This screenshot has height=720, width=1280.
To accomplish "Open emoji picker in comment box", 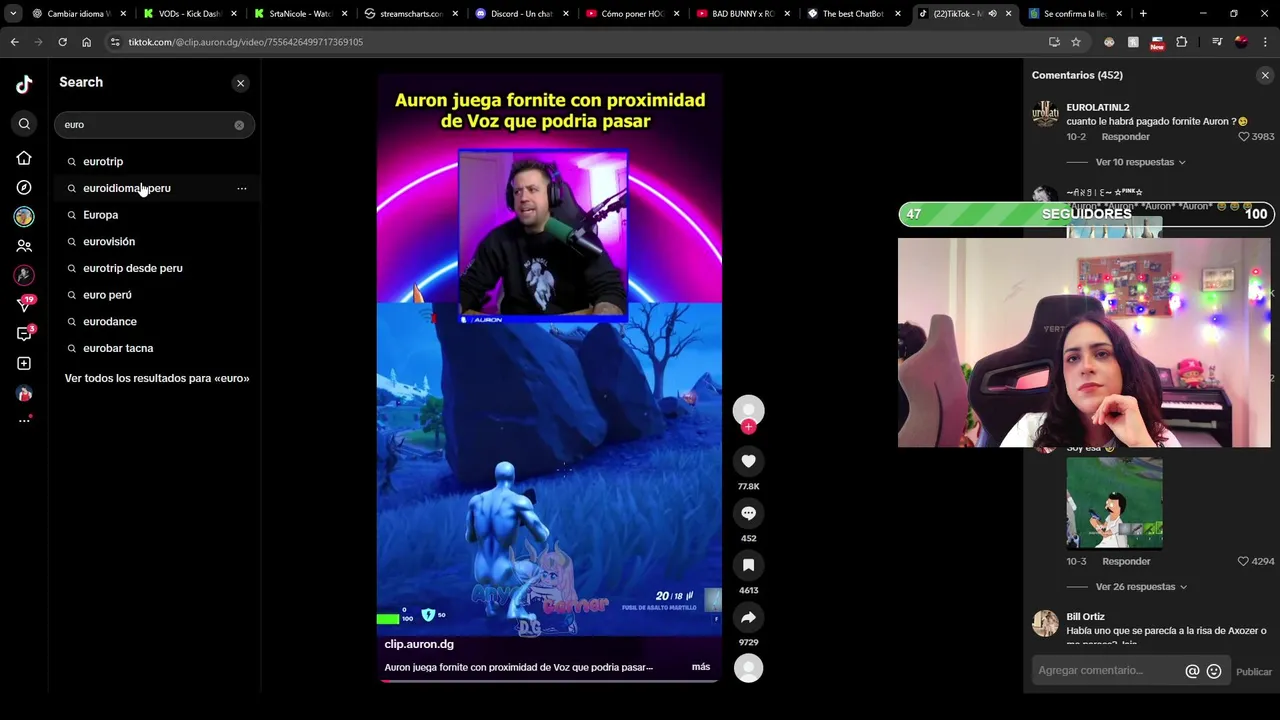I will 1214,672.
